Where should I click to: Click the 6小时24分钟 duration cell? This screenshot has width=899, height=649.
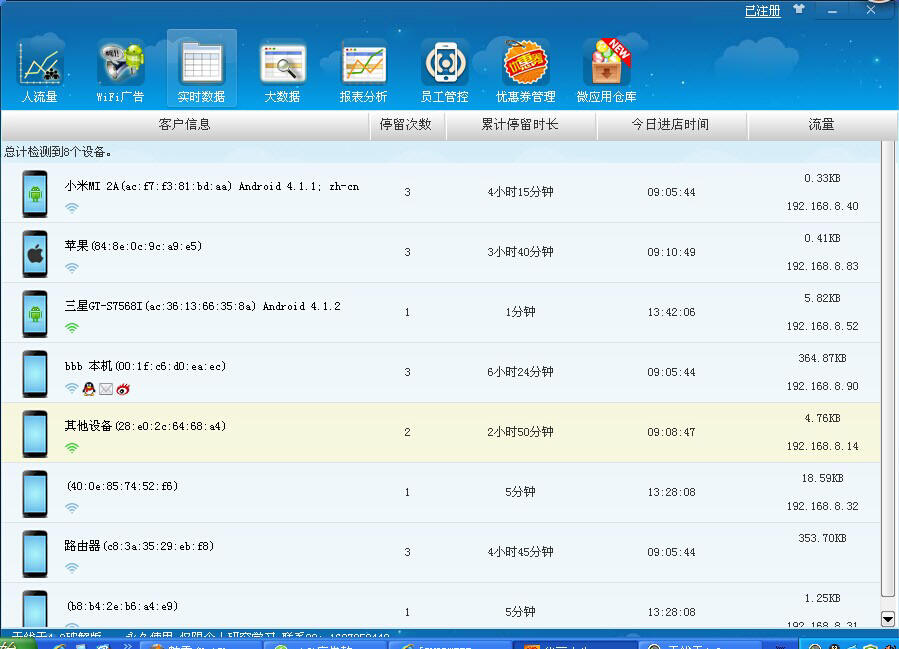pyautogui.click(x=521, y=372)
